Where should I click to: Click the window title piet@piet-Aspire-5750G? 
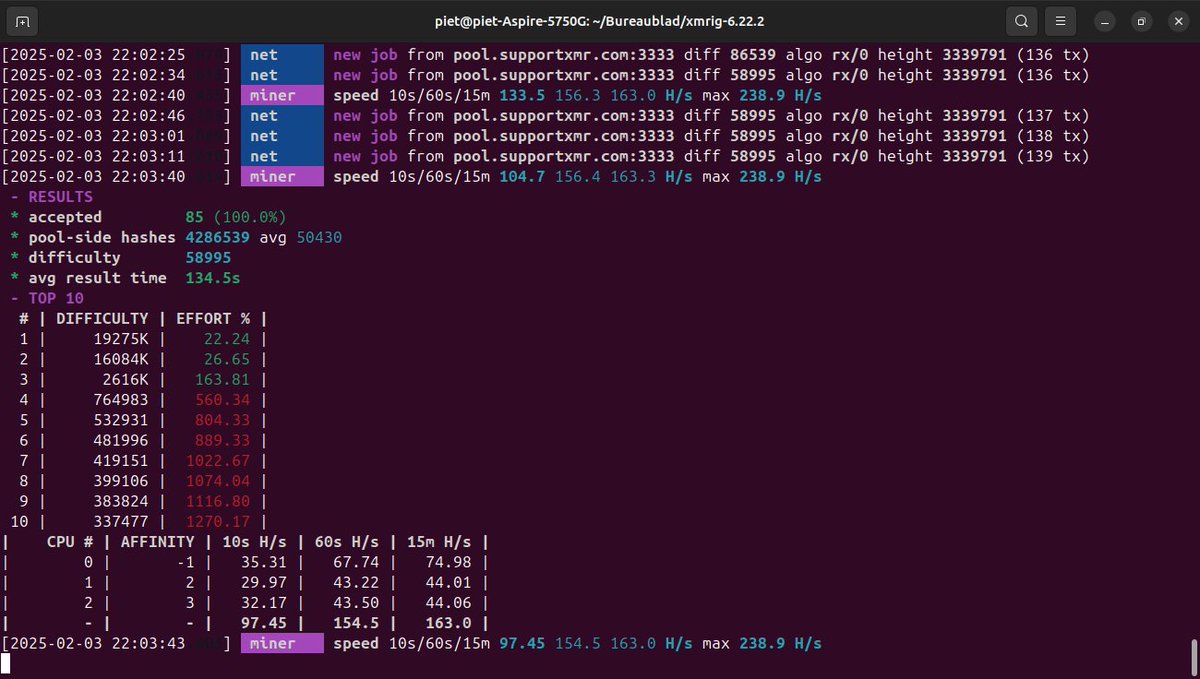(x=599, y=21)
